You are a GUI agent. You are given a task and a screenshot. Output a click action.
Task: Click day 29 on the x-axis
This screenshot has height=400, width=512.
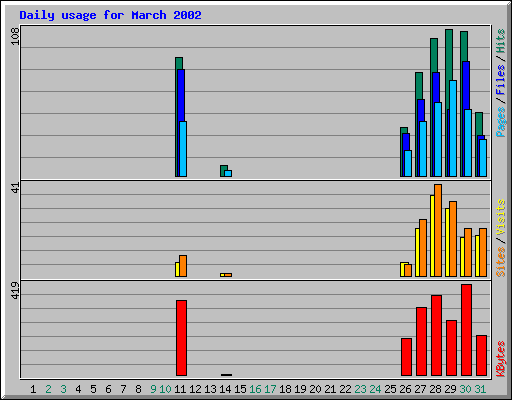pos(450,389)
